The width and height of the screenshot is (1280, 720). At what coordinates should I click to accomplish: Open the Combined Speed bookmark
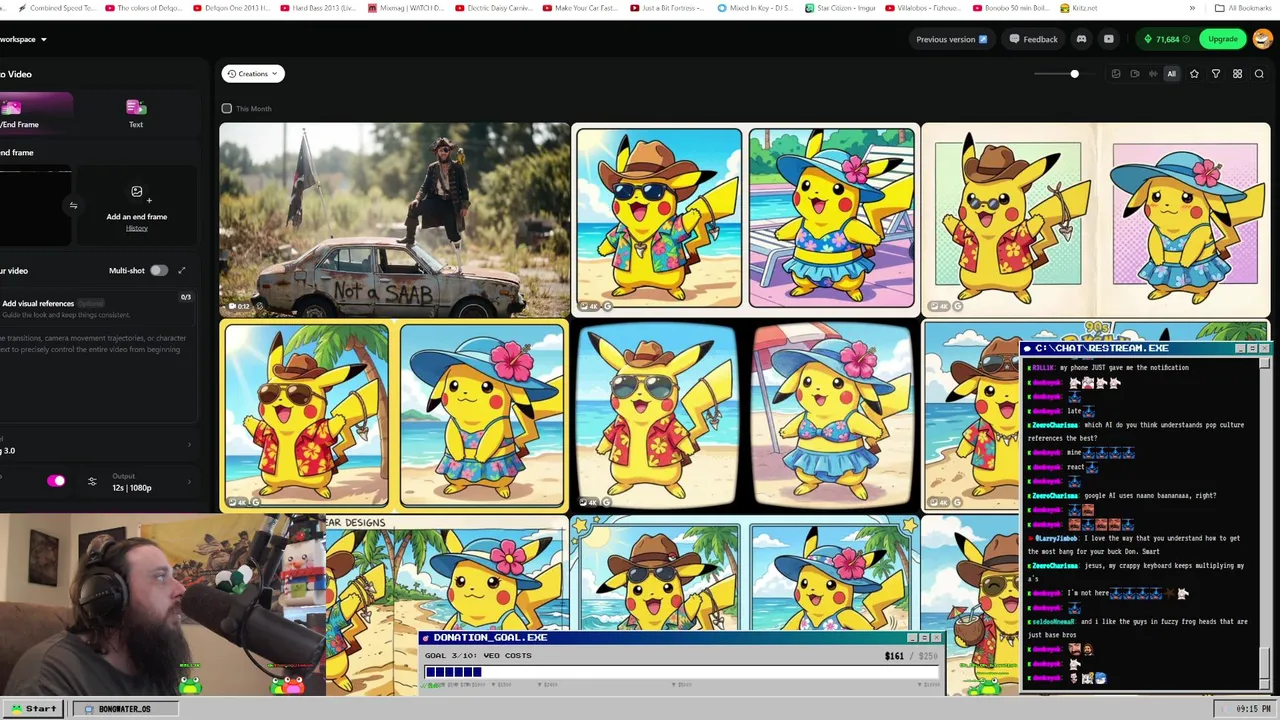56,8
